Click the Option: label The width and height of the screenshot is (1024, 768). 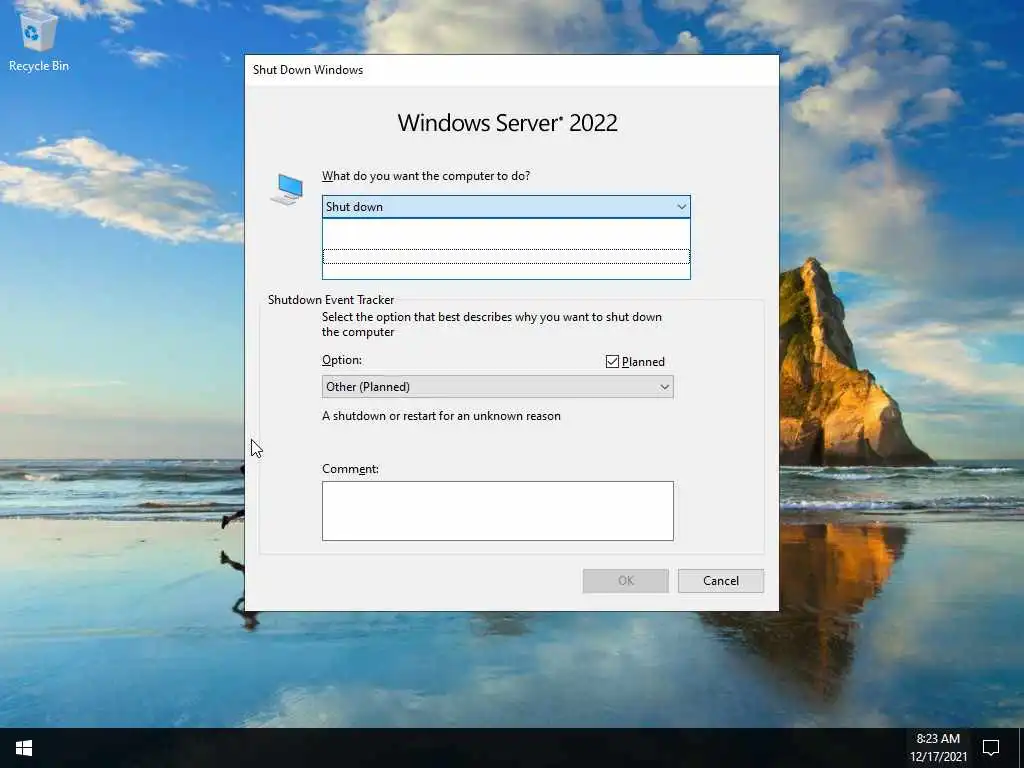pyautogui.click(x=342, y=360)
